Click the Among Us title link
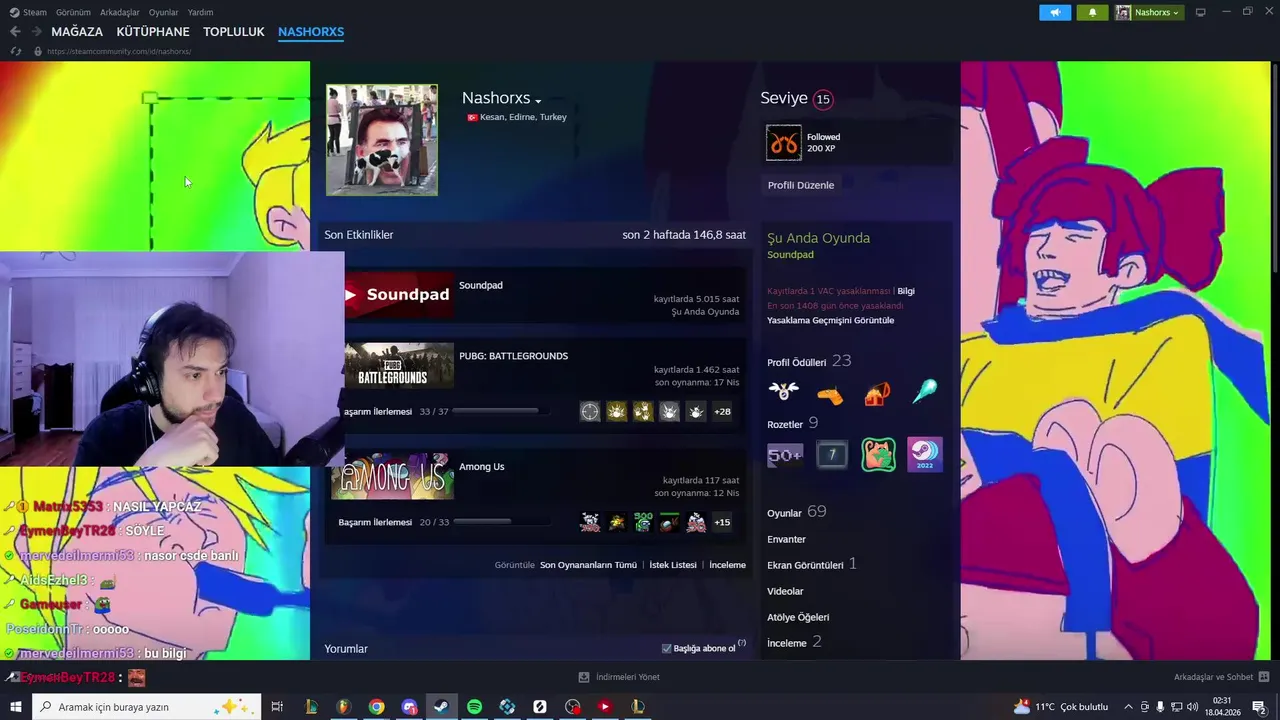This screenshot has width=1280, height=720. (482, 467)
